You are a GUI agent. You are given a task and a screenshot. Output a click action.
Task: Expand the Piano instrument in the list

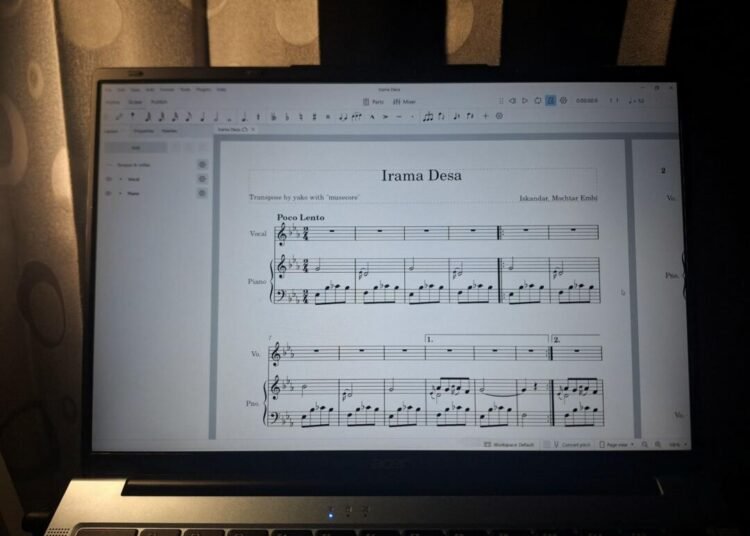click(120, 193)
